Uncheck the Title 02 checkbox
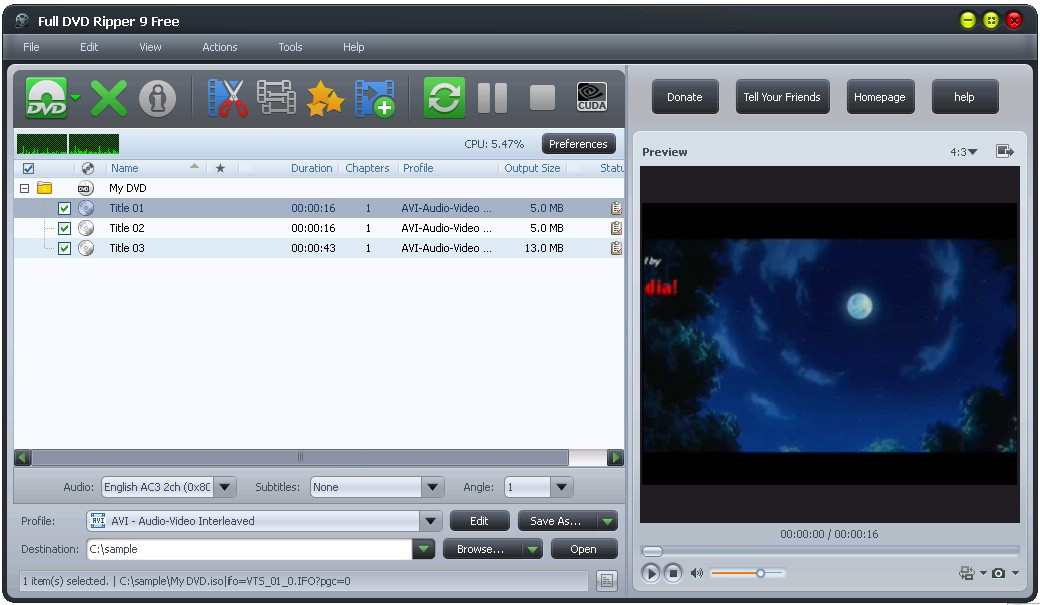Viewport: 1040px width, 605px height. 64,227
